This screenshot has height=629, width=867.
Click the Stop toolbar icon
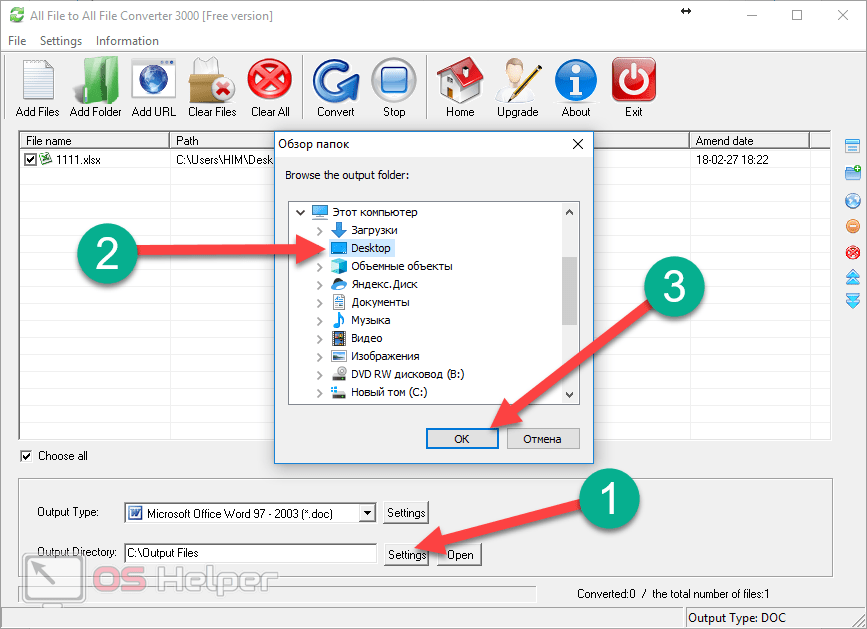pos(394,81)
